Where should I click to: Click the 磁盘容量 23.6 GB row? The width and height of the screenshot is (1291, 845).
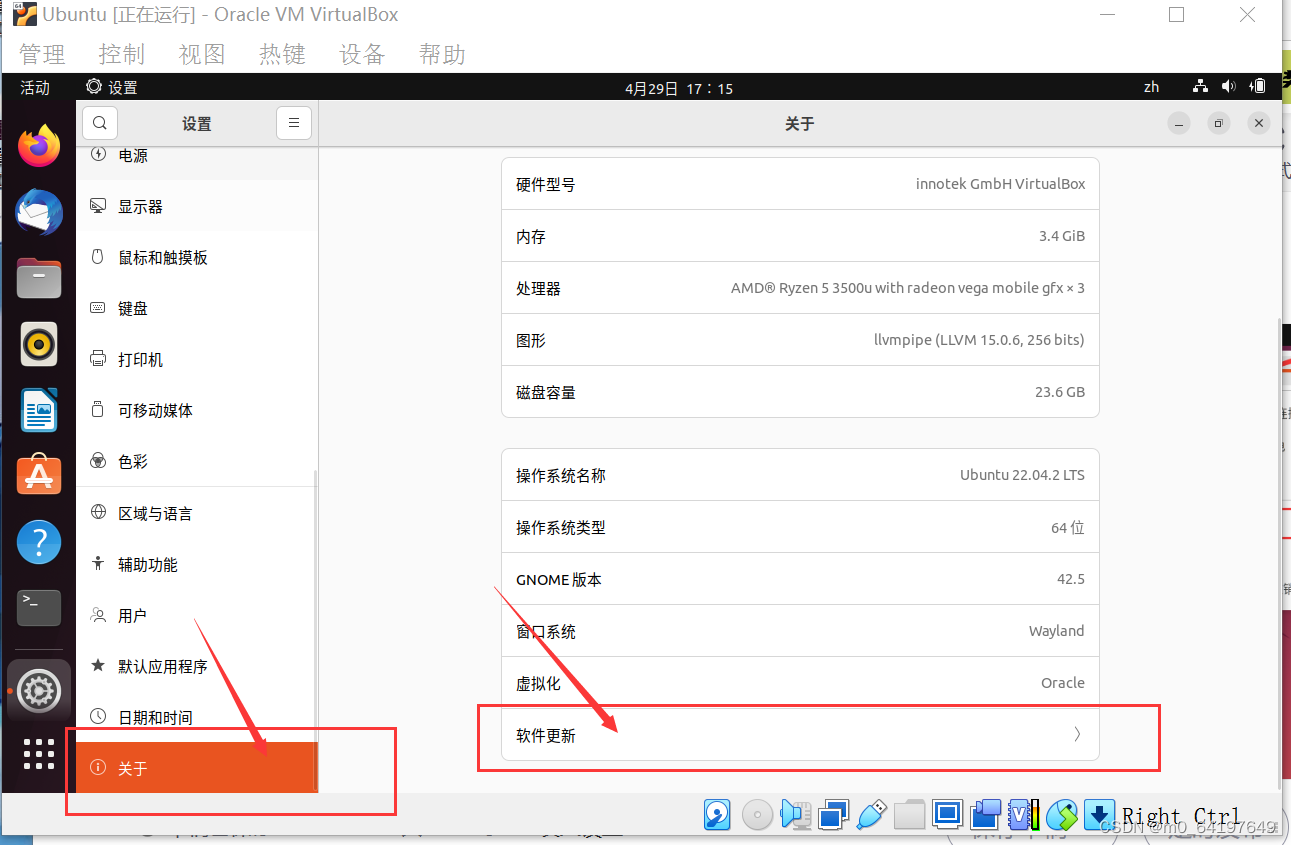coord(800,392)
